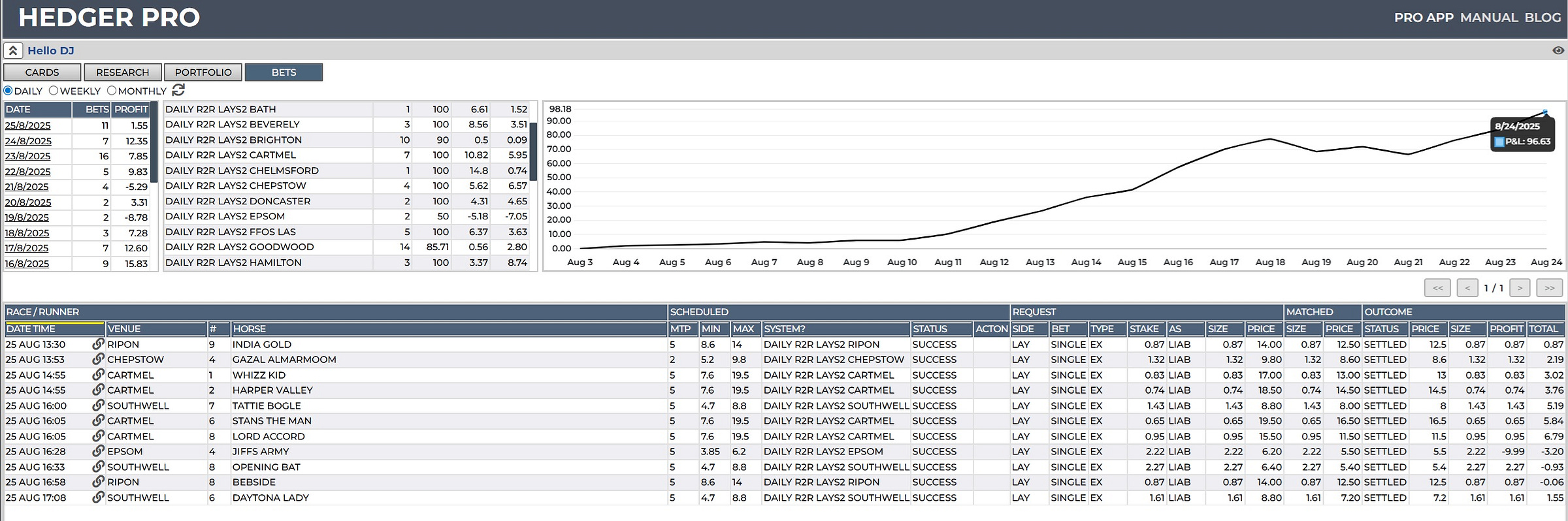
Task: Switch to the PORTFOLIO tab
Action: [203, 72]
